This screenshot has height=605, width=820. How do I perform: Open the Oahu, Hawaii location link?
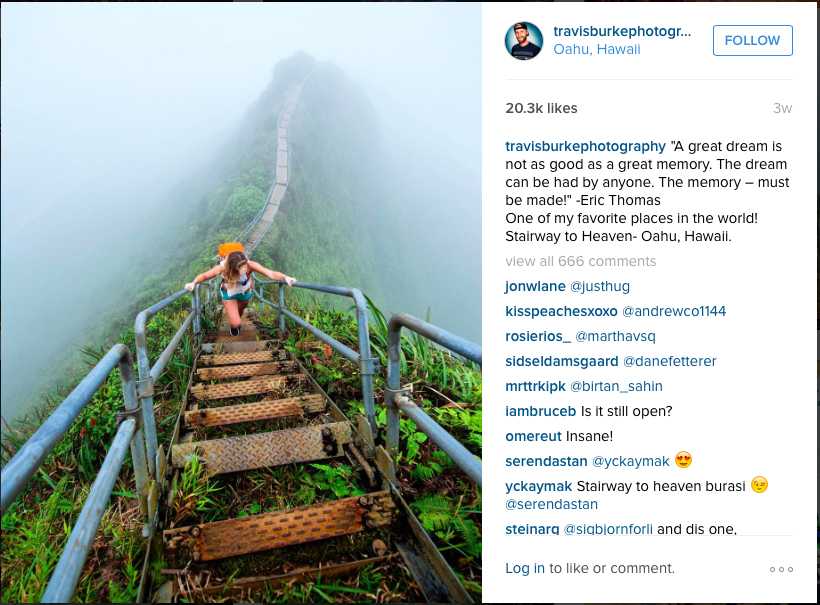[x=597, y=49]
